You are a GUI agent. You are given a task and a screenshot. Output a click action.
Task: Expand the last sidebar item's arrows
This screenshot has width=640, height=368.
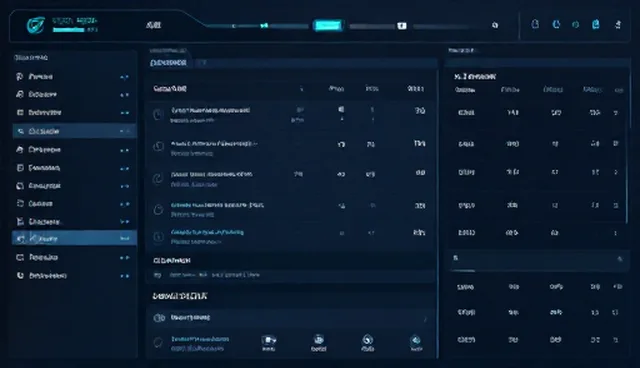(124, 276)
